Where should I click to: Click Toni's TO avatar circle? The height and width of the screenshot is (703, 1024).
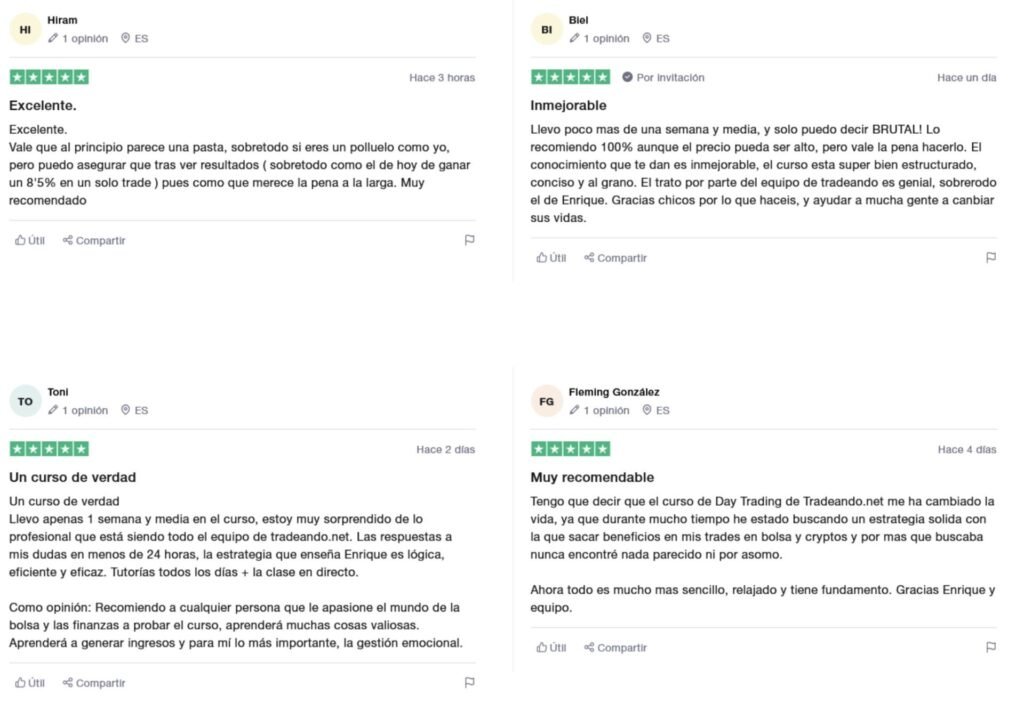point(25,401)
